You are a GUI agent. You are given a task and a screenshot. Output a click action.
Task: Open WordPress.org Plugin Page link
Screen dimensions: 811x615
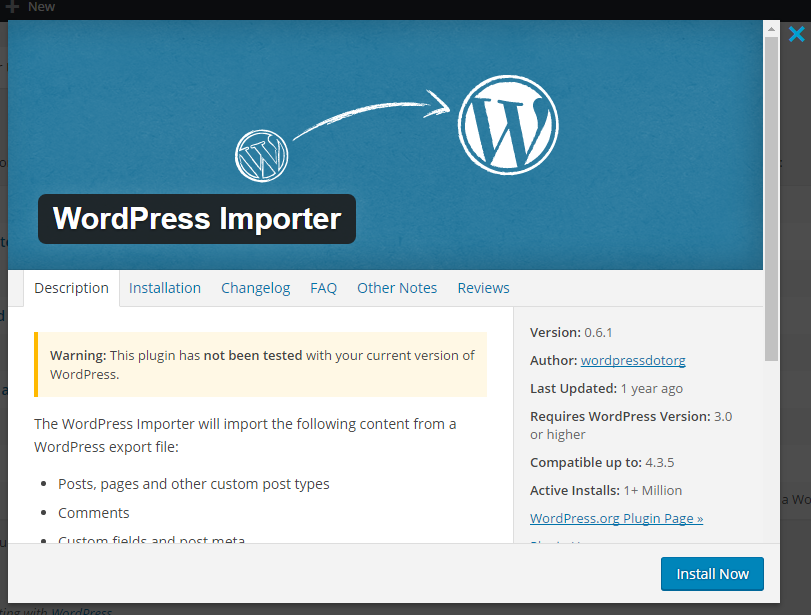pyautogui.click(x=617, y=518)
